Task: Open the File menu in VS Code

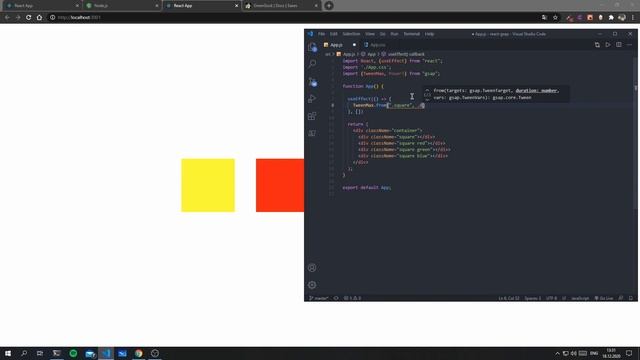Action: pyautogui.click(x=322, y=34)
